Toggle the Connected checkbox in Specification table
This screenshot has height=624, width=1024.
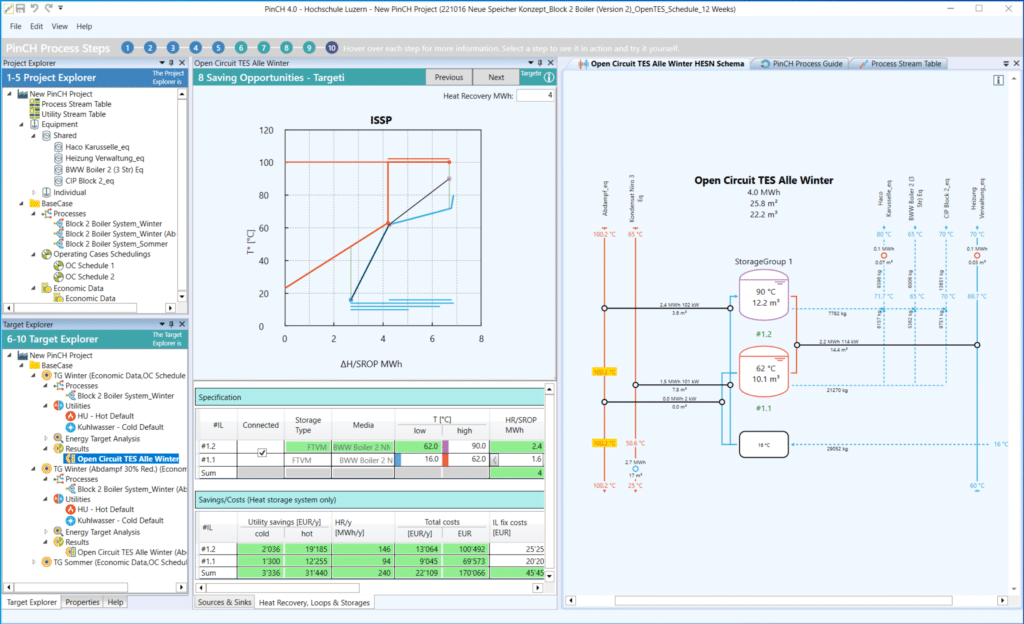click(262, 452)
